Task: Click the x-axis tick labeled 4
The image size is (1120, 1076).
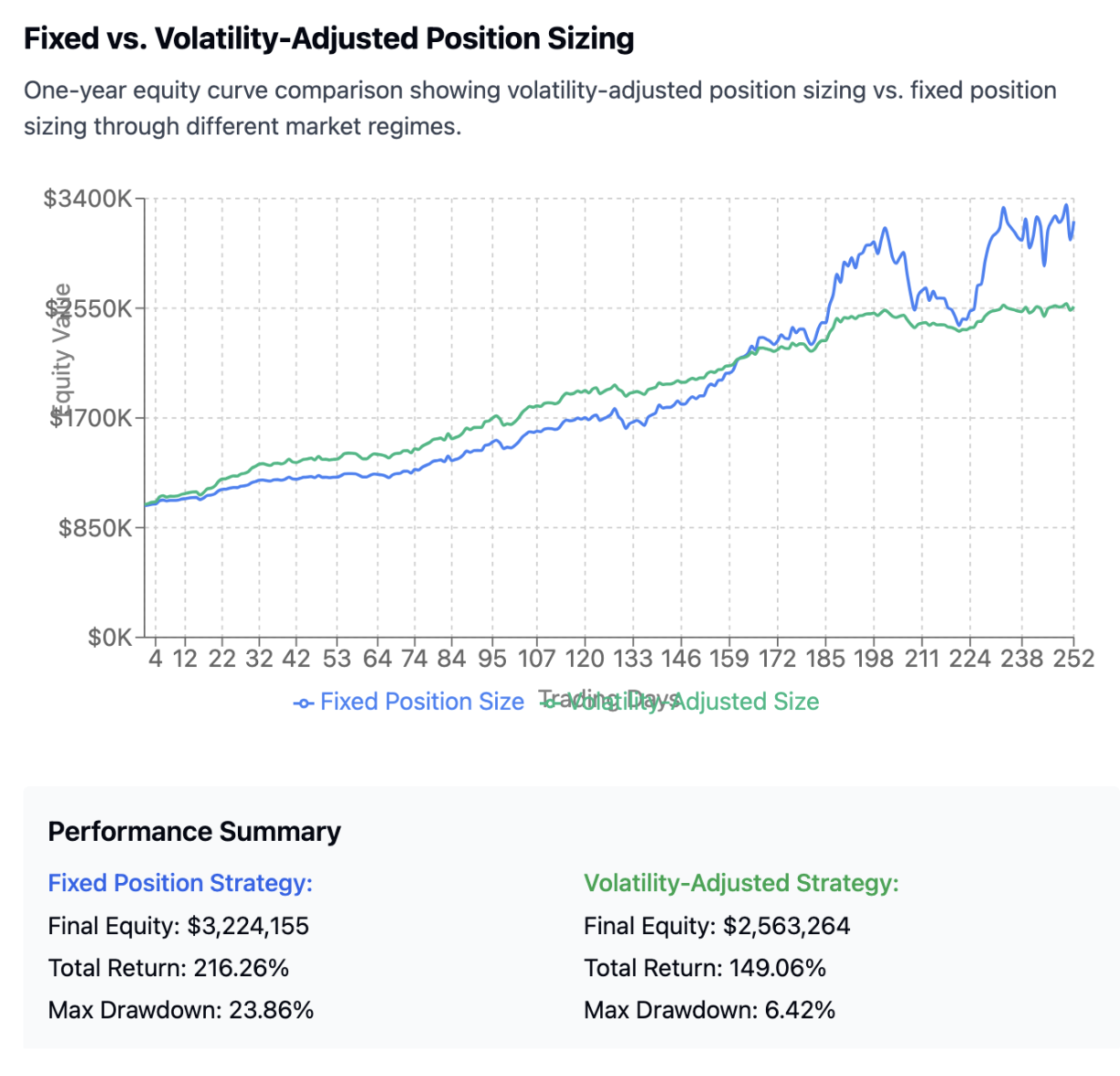Action: pyautogui.click(x=156, y=659)
